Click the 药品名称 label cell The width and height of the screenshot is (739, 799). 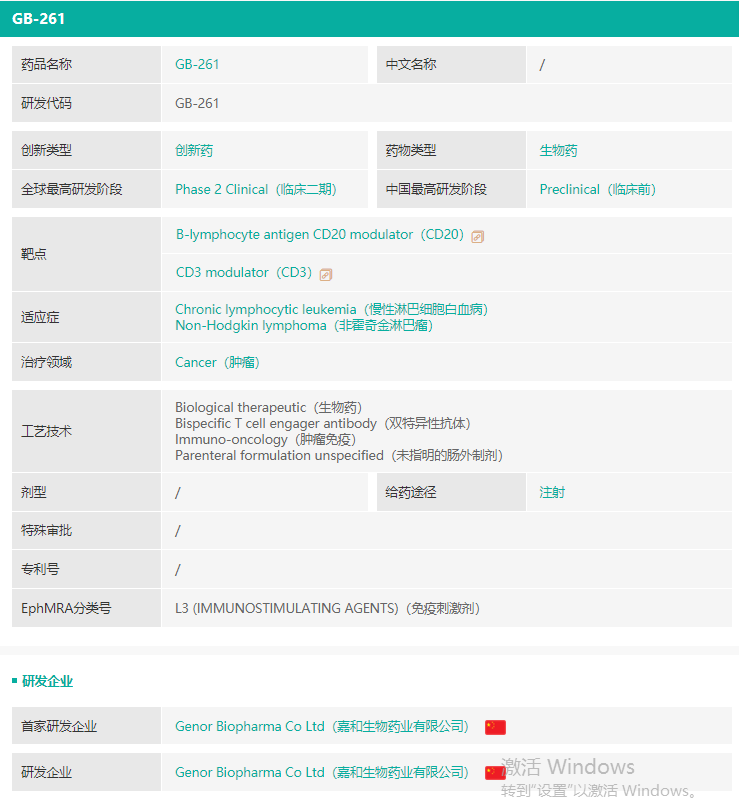point(86,64)
